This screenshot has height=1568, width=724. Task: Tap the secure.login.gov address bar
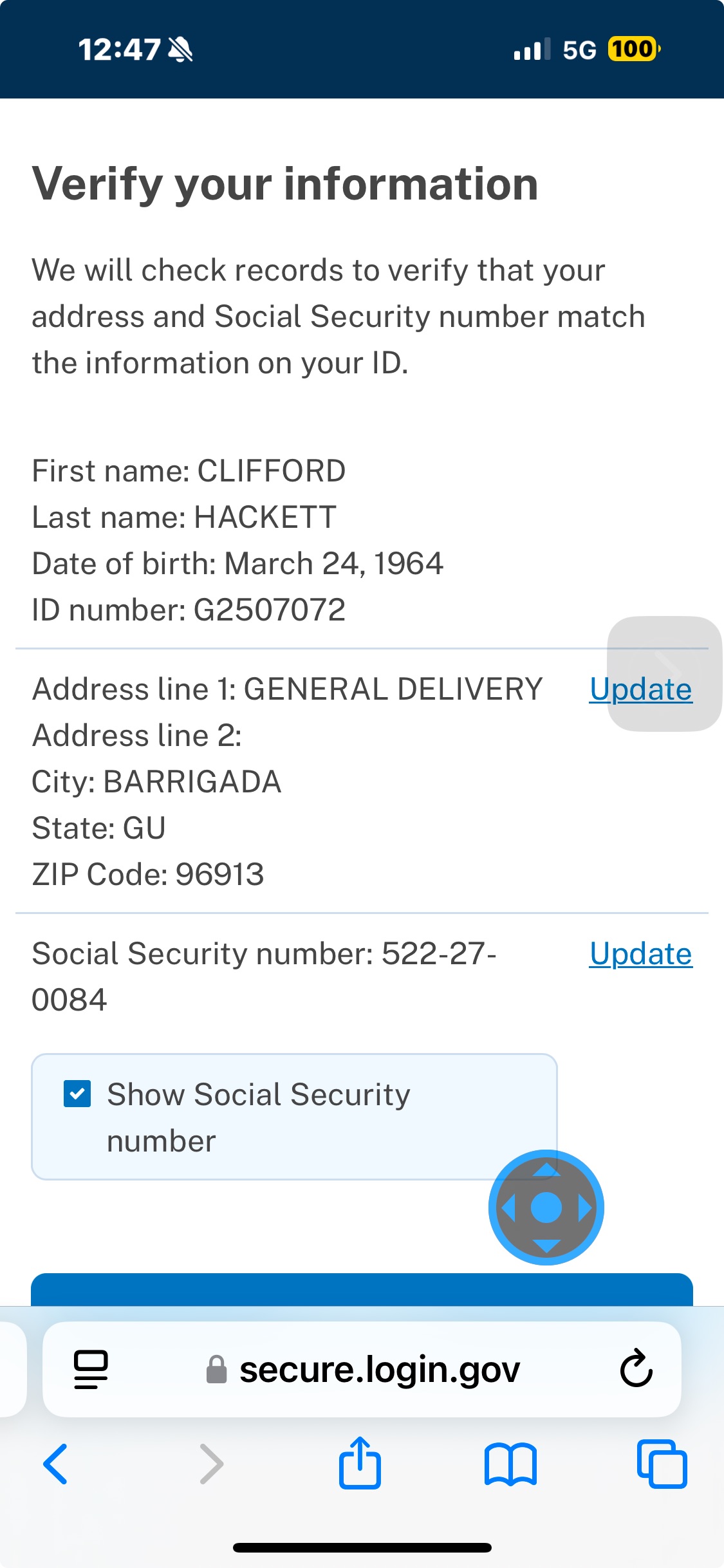[379, 1370]
